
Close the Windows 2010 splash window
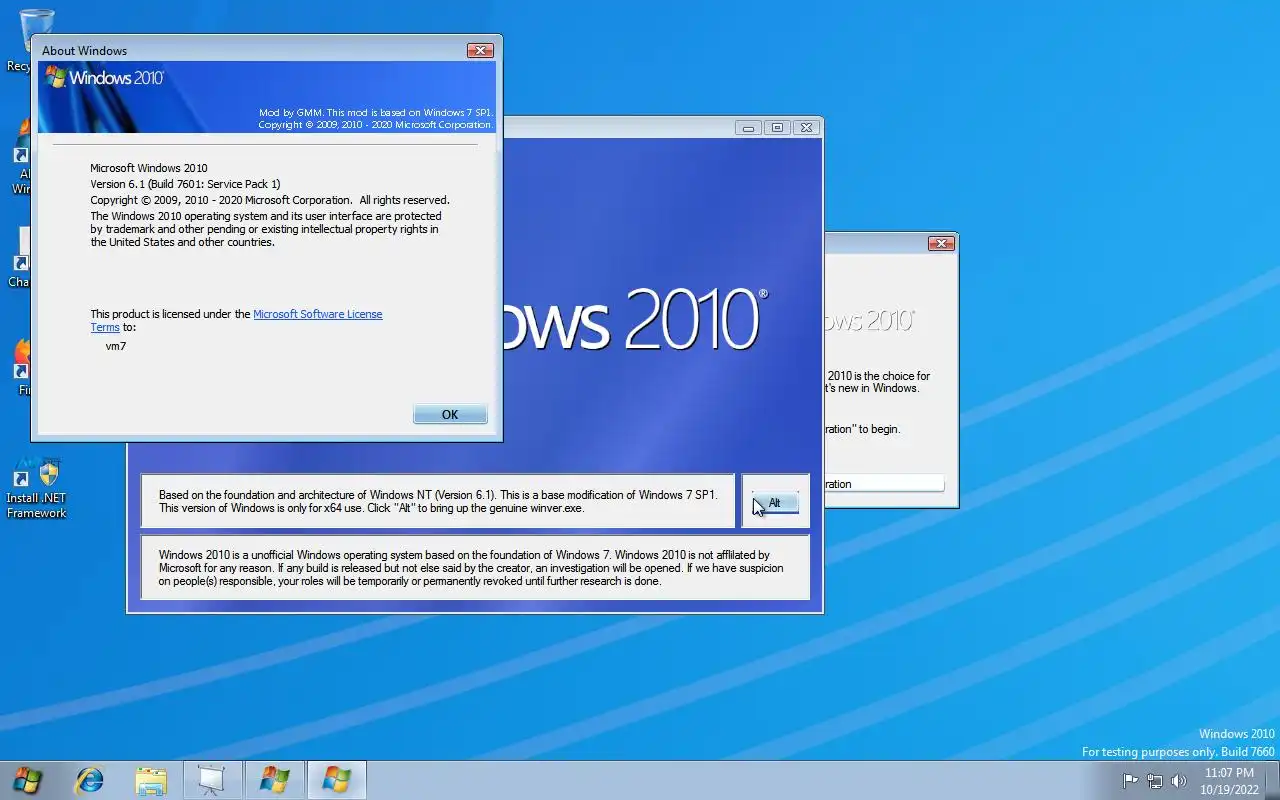806,127
